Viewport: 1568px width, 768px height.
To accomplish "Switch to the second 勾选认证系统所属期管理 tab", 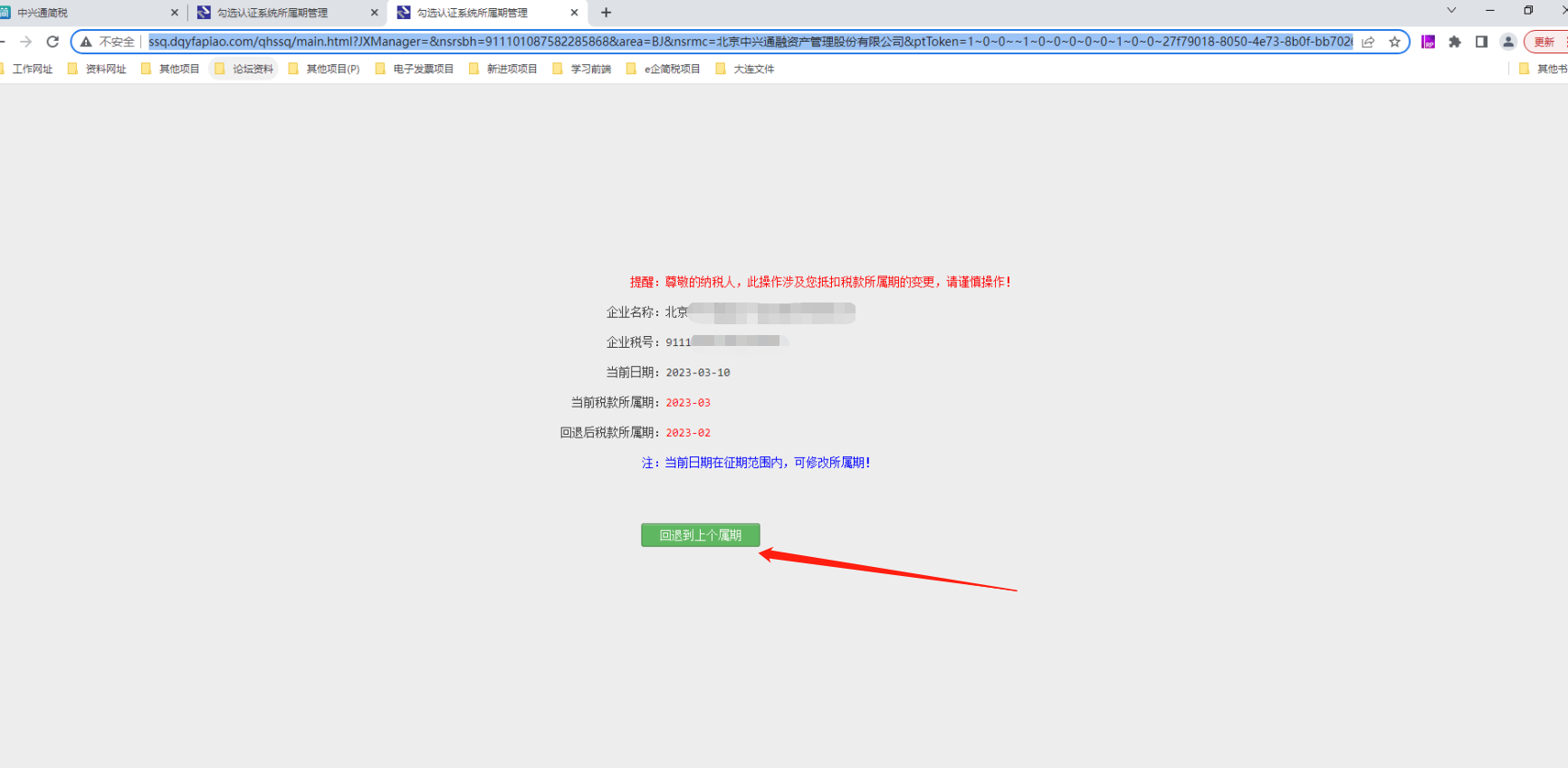I will [287, 13].
